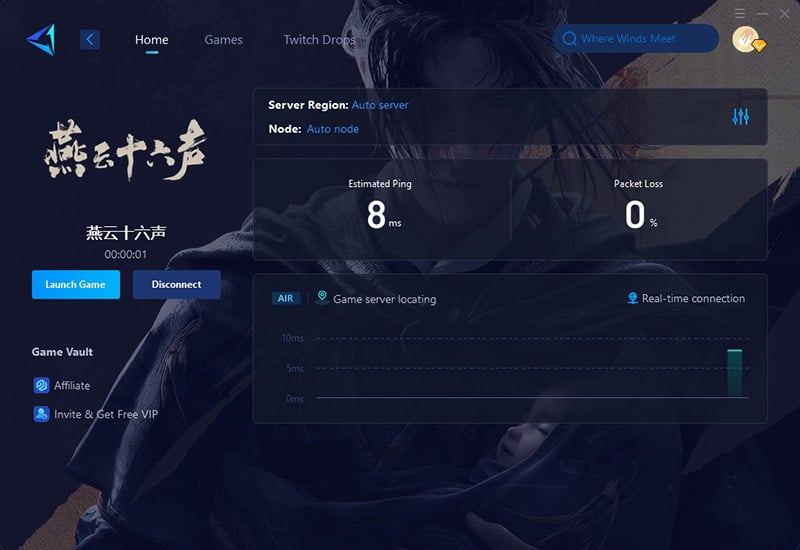Open Invite & Get Free VIP

coord(106,414)
